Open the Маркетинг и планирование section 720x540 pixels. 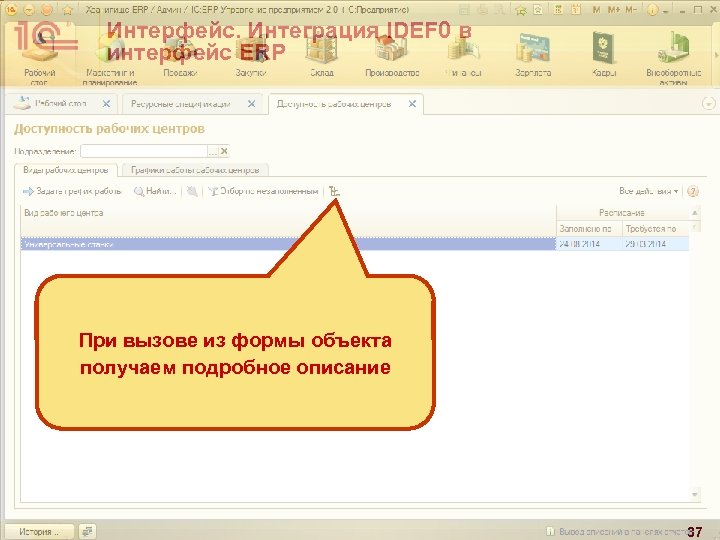[x=110, y=57]
